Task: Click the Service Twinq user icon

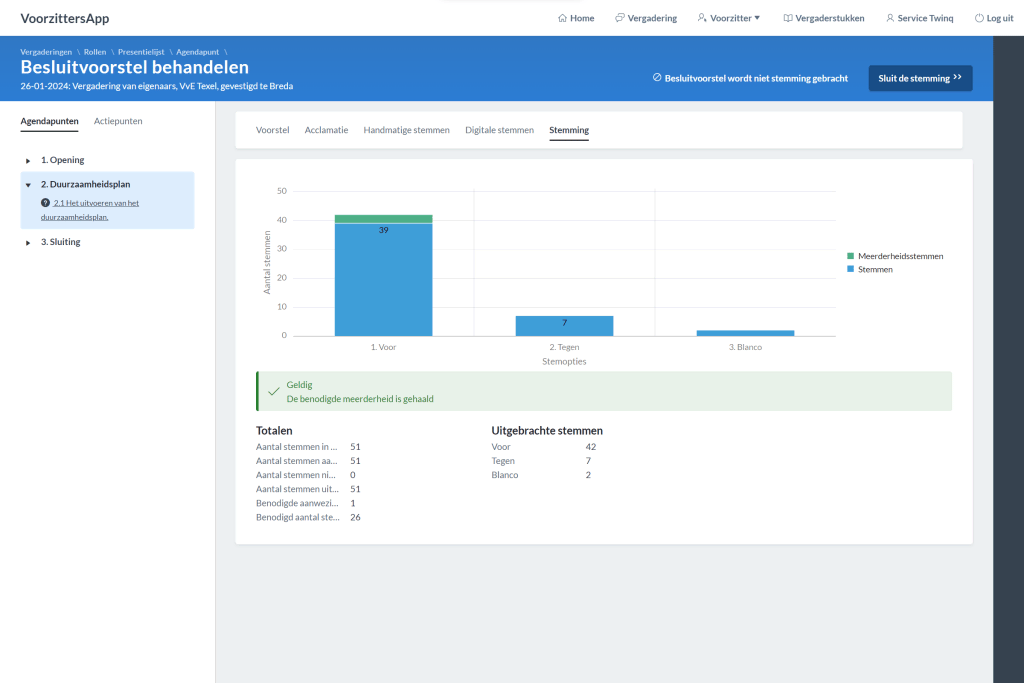Action: click(x=890, y=18)
